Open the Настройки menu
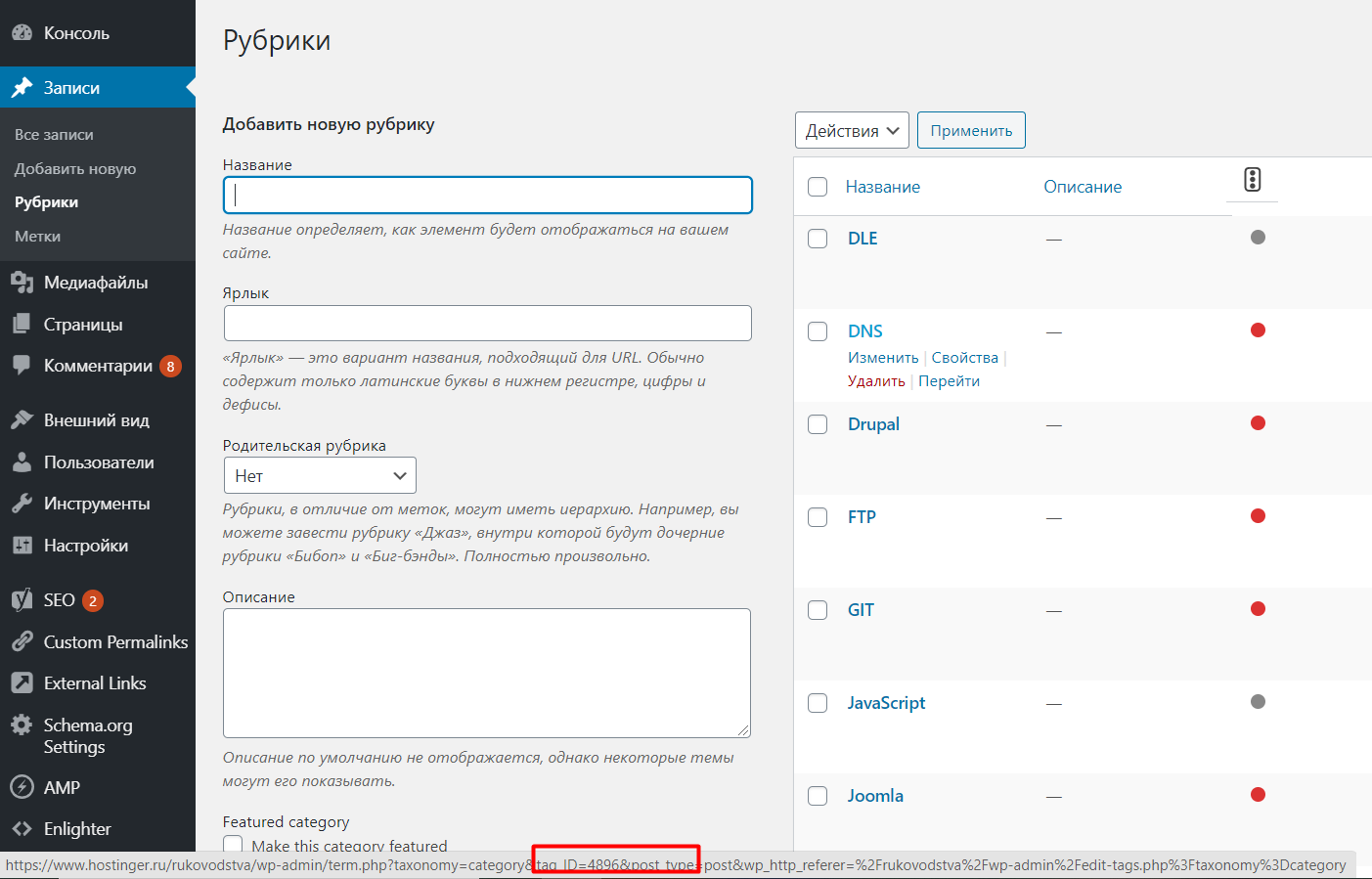1372x879 pixels. pos(86,545)
